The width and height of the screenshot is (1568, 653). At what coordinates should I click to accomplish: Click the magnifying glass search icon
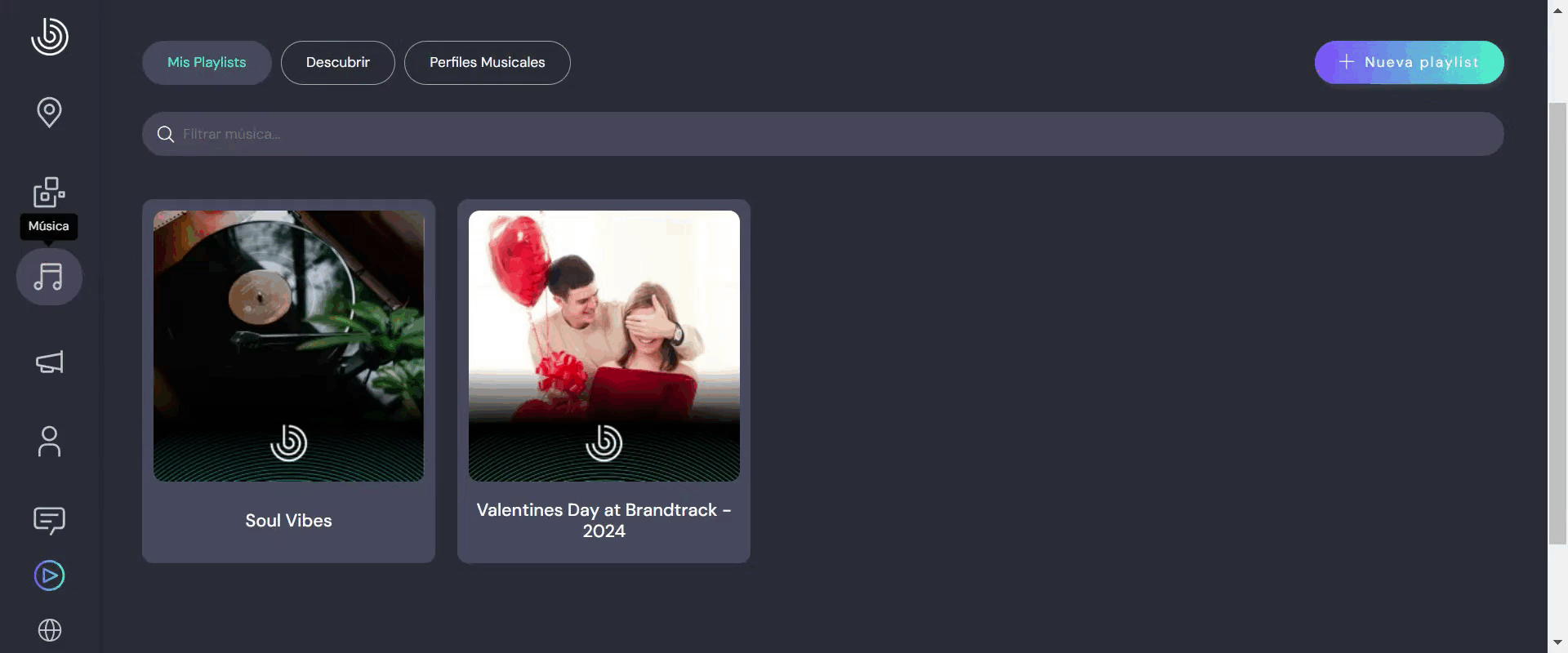(166, 135)
